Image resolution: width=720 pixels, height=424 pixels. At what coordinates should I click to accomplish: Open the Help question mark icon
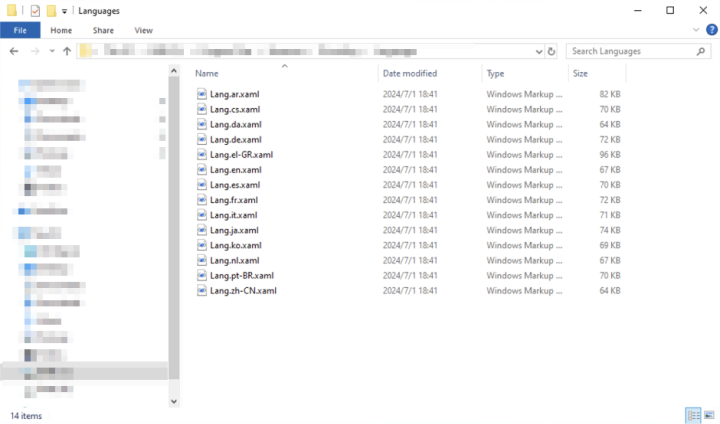point(710,30)
